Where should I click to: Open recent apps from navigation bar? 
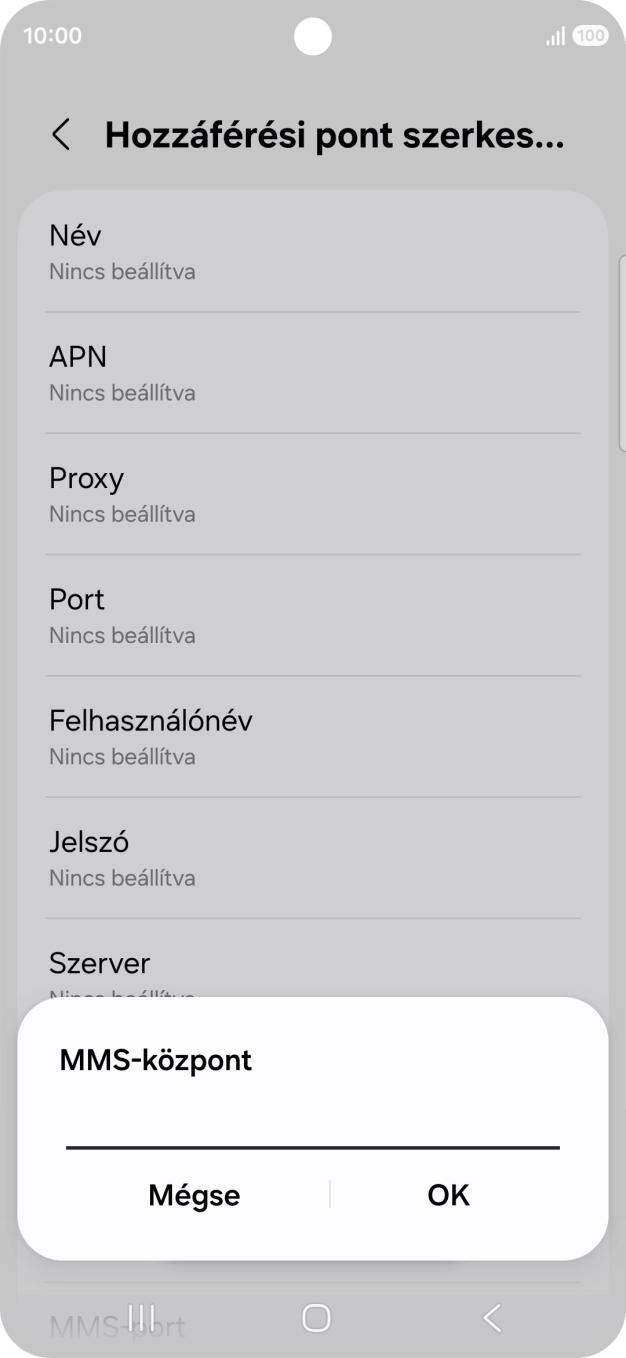coord(140,1318)
